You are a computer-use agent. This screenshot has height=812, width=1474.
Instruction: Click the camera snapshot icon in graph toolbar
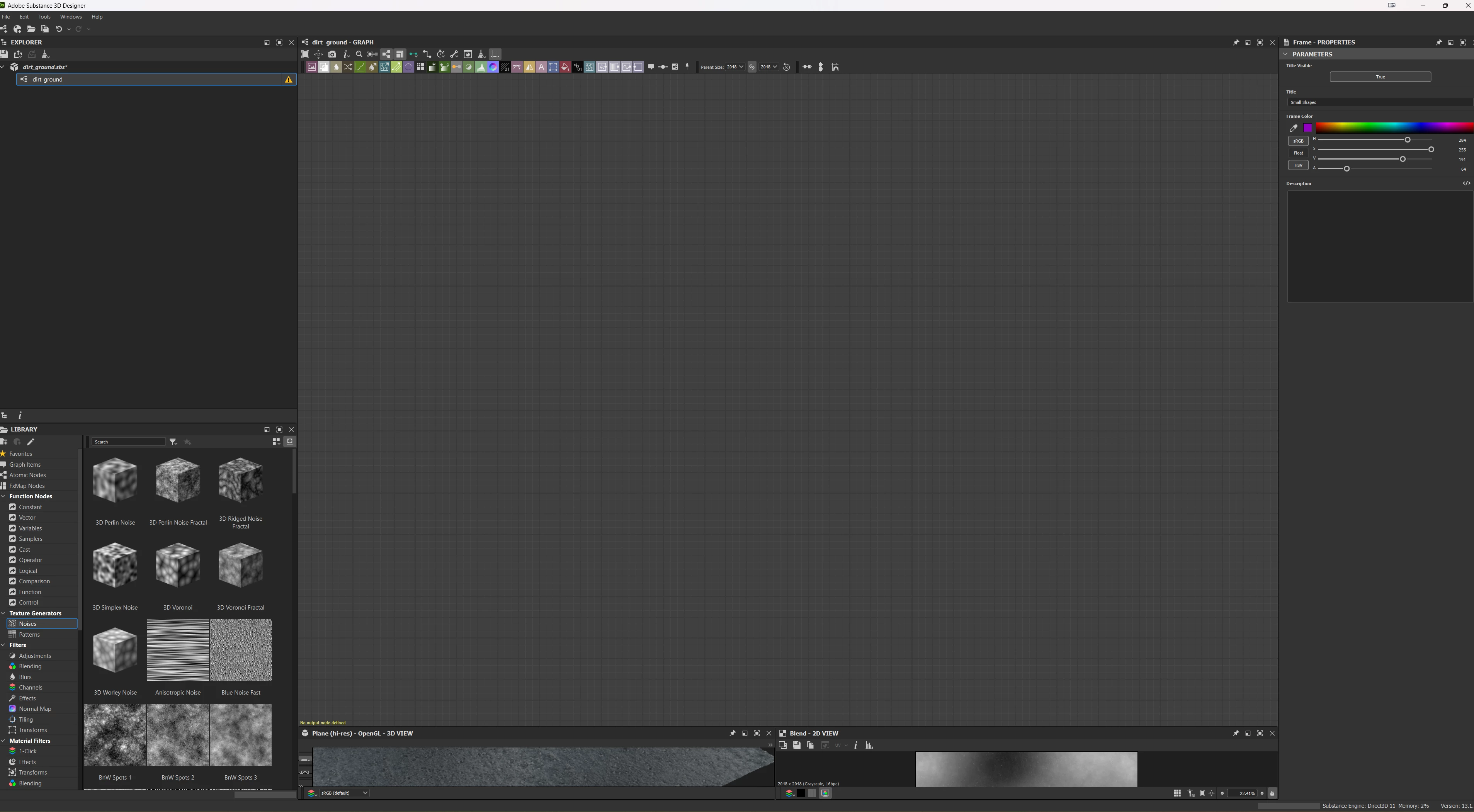point(332,54)
